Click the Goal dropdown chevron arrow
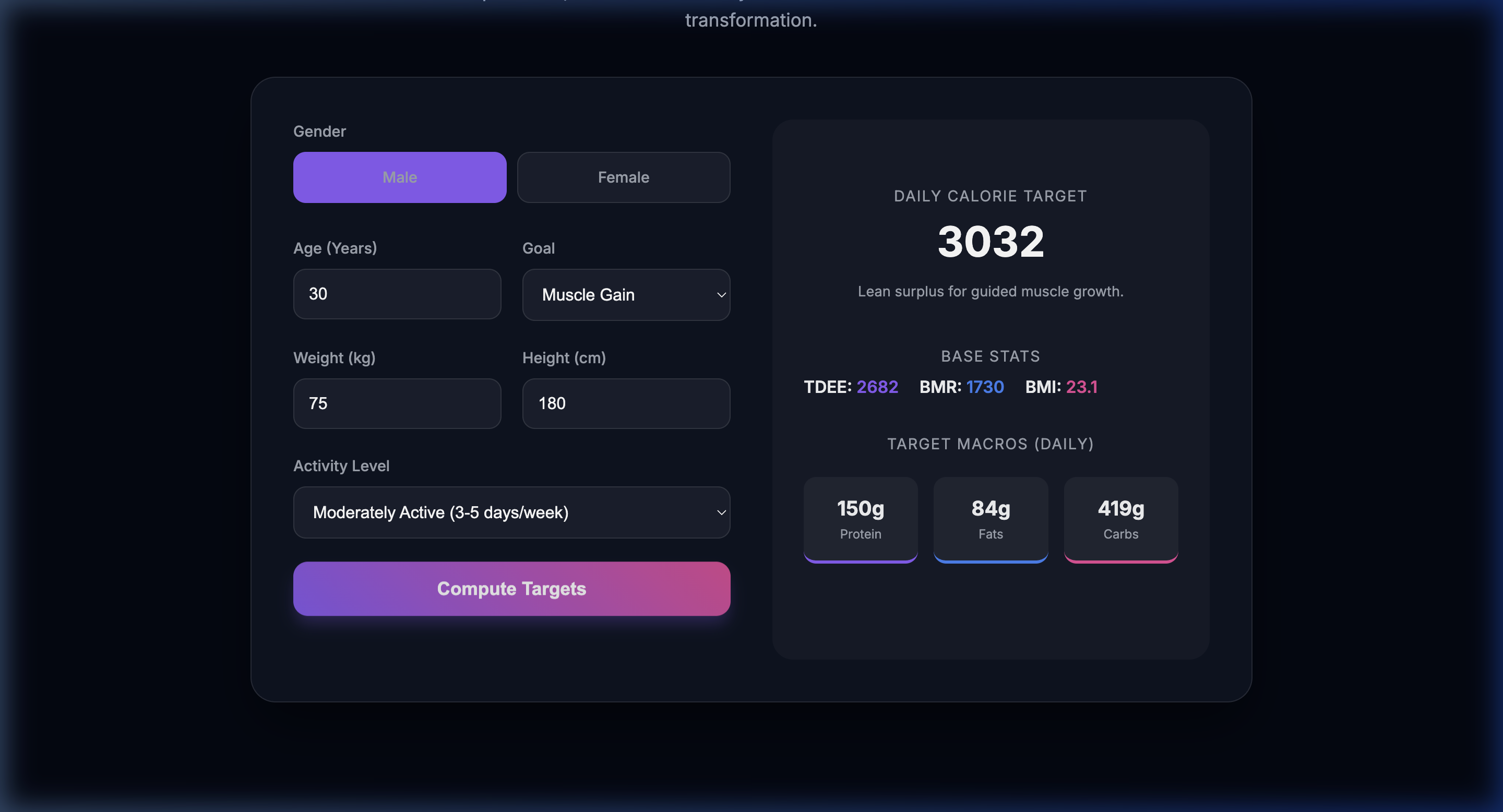The image size is (1503, 812). [721, 295]
